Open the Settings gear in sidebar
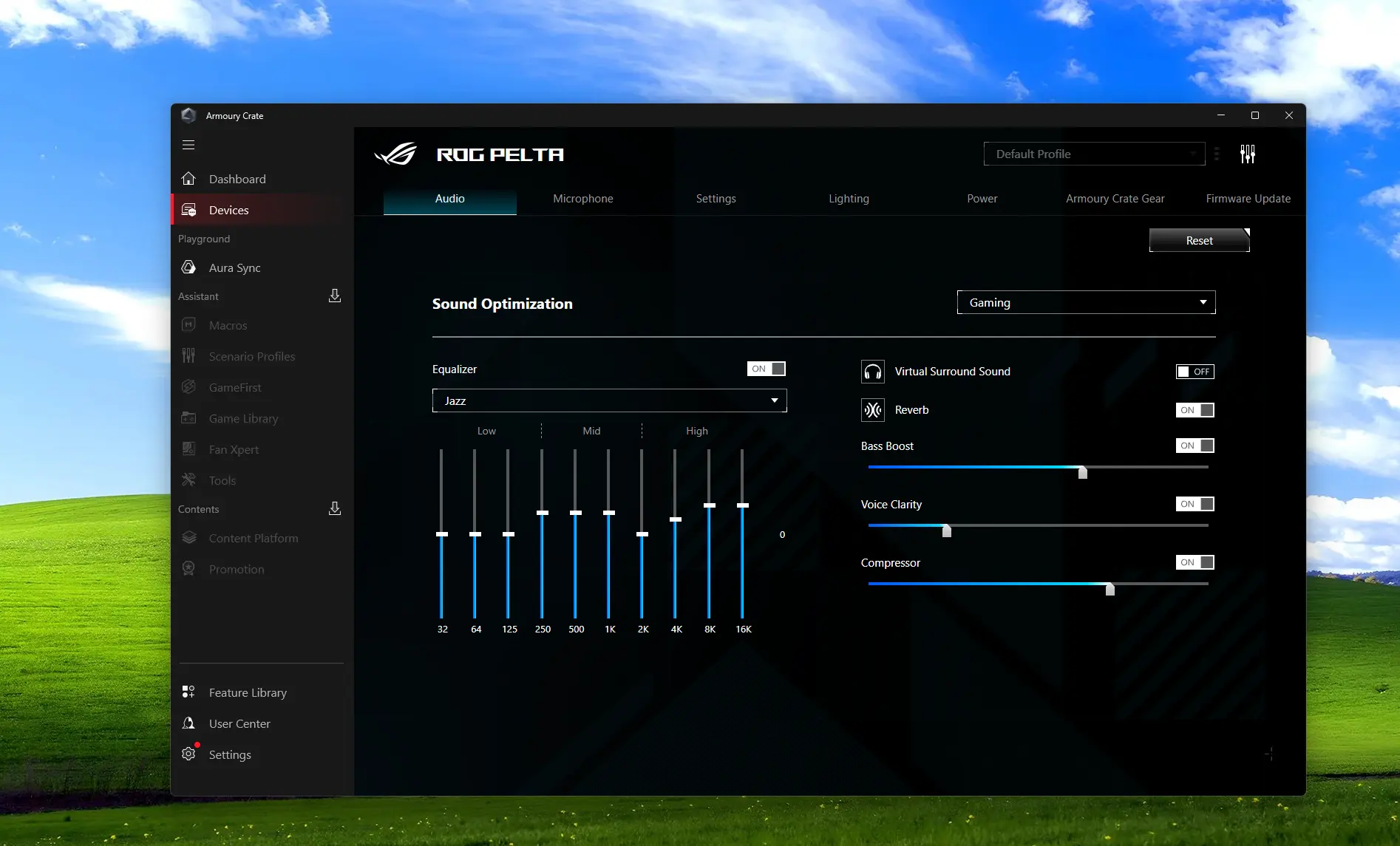This screenshot has height=846, width=1400. tap(189, 754)
